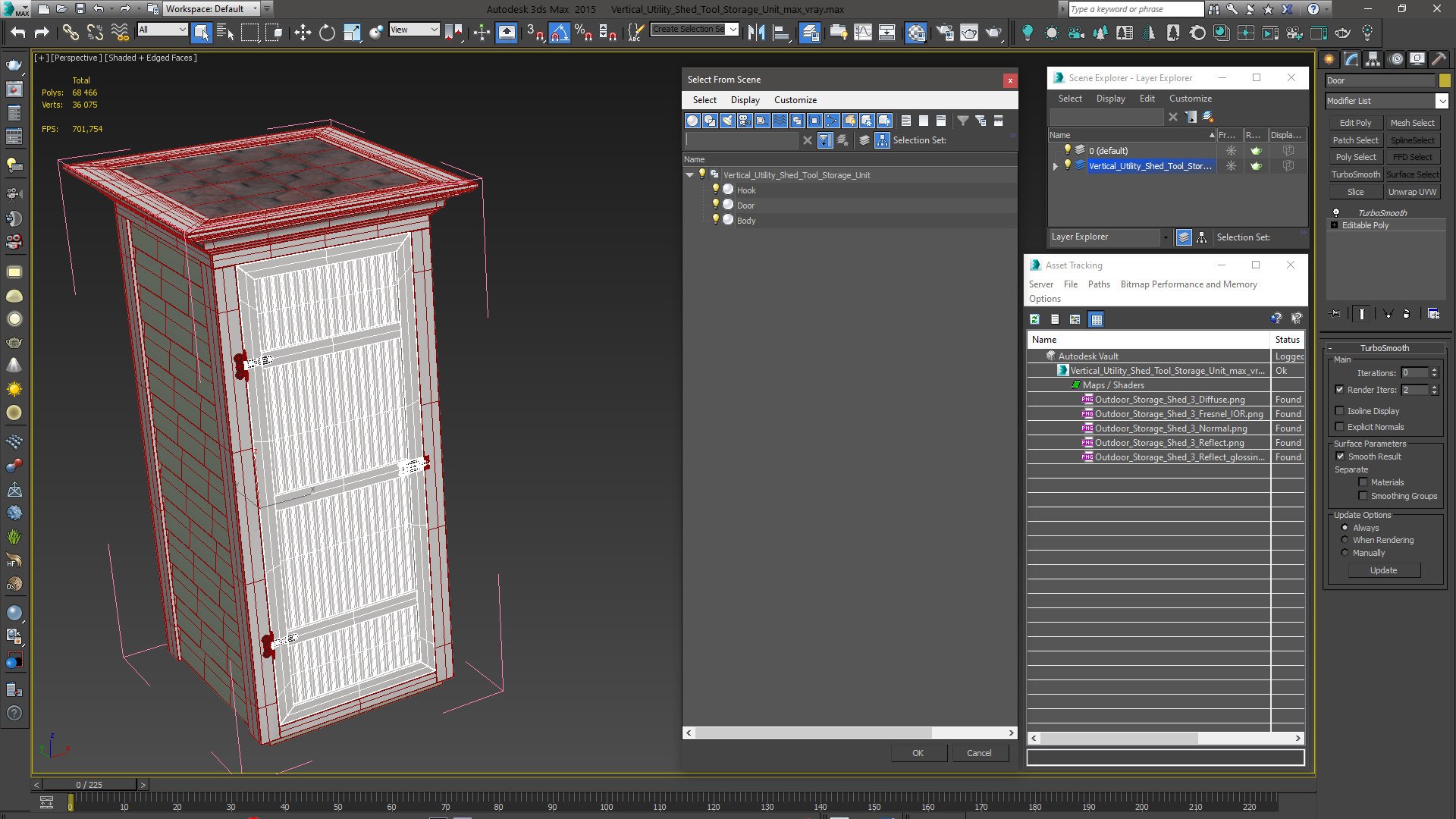Click the Undo arrow in main toolbar
This screenshot has width=1456, height=819.
pos(18,32)
